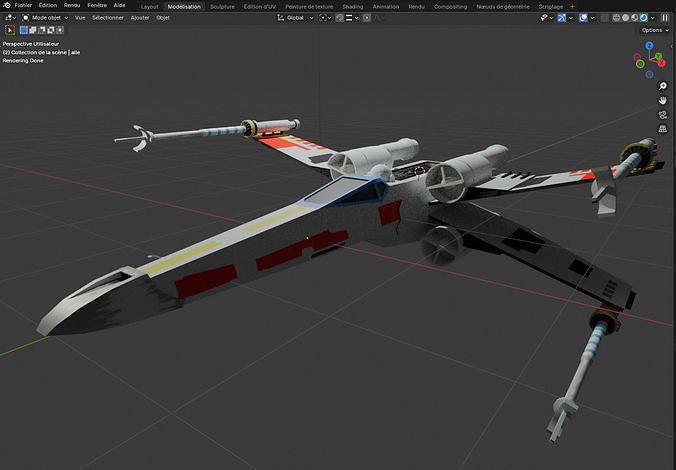This screenshot has height=470, width=676.
Task: Switch to the Rendu workspace tab
Action: click(x=416, y=6)
